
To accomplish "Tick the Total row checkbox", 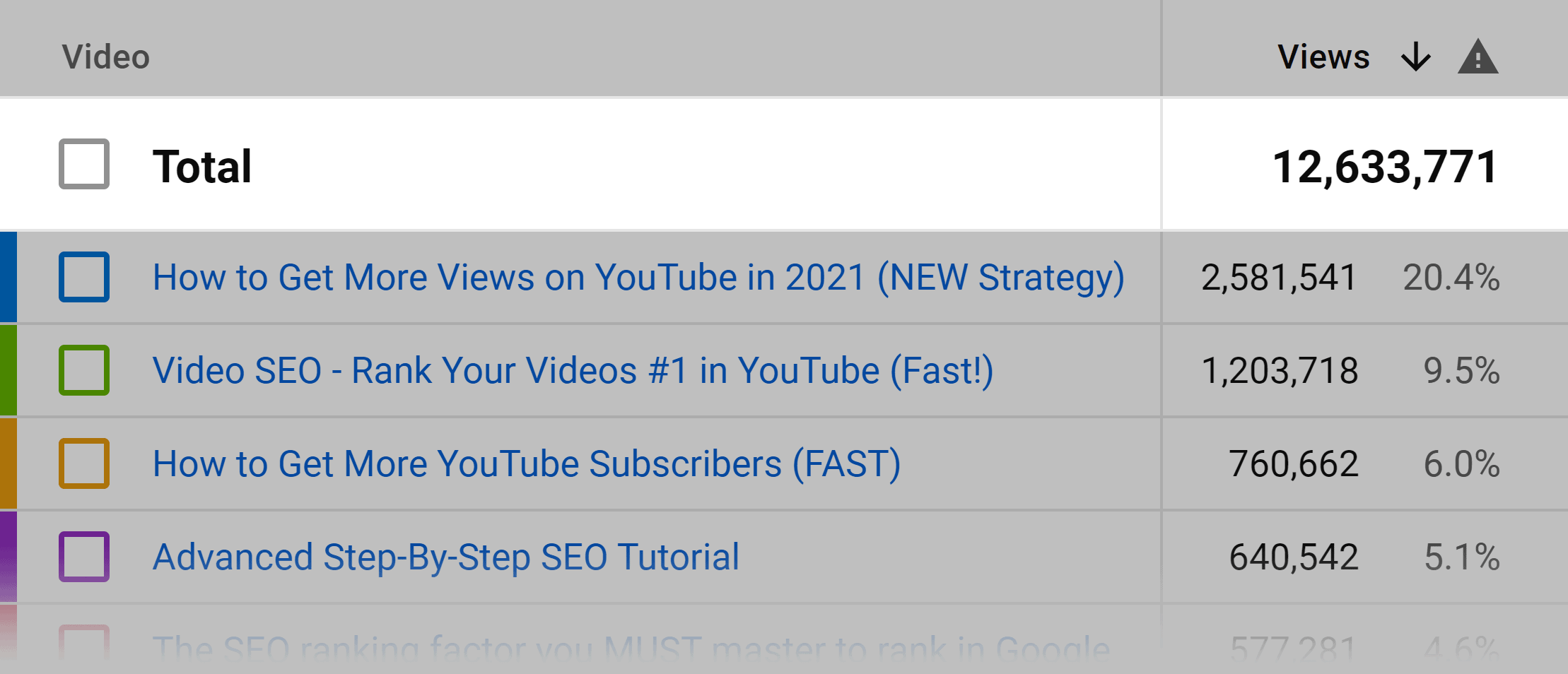I will pos(84,164).
